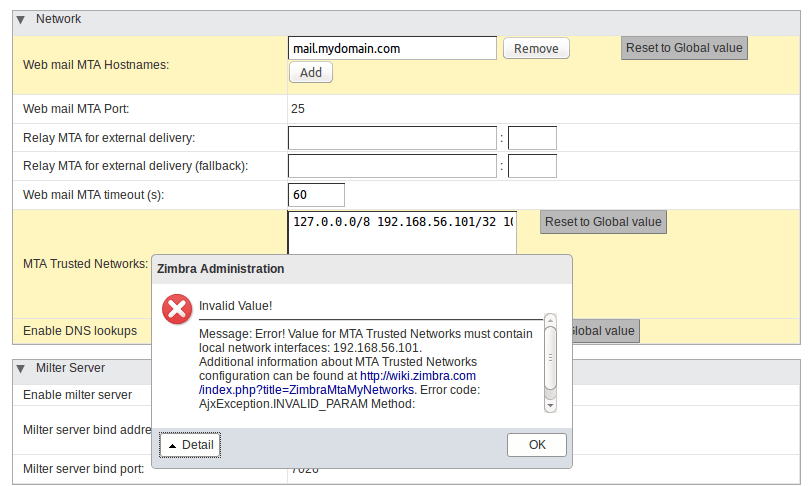Image resolution: width=809 pixels, height=486 pixels.
Task: Click the Web mail MTA timeout field
Action: pyautogui.click(x=316, y=195)
